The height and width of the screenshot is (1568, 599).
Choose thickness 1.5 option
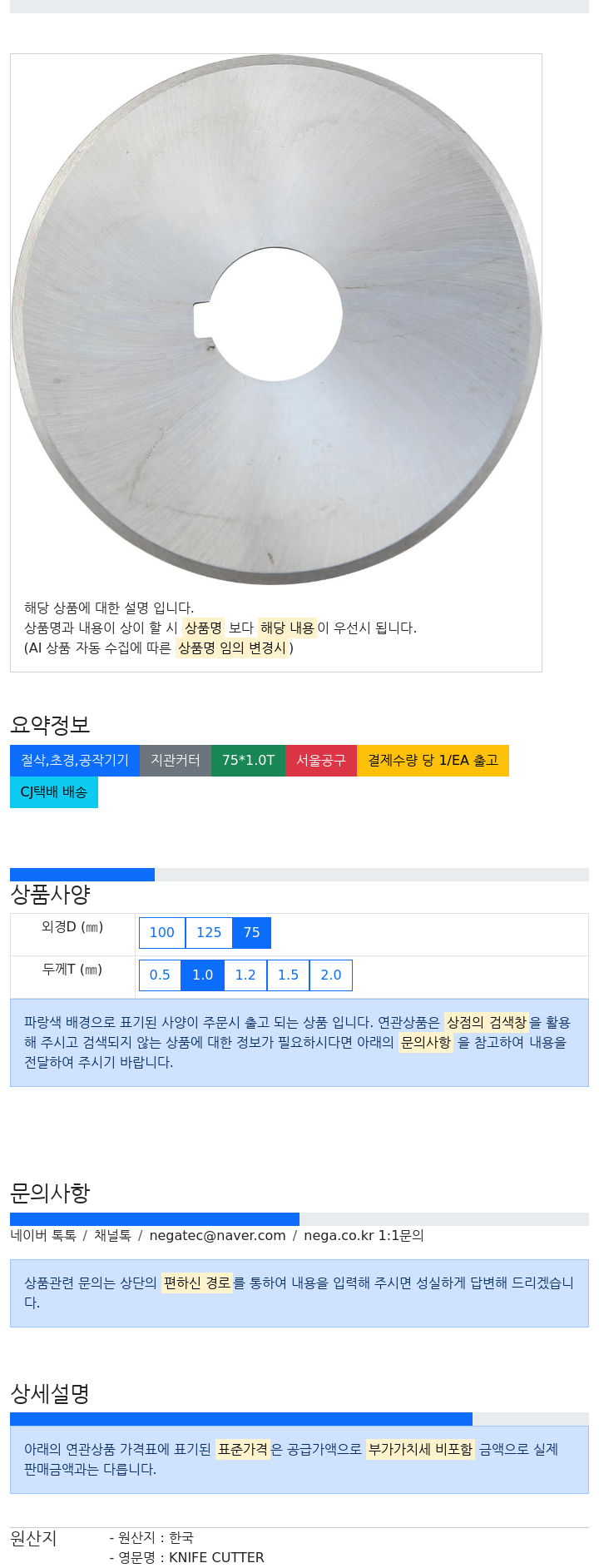288,975
